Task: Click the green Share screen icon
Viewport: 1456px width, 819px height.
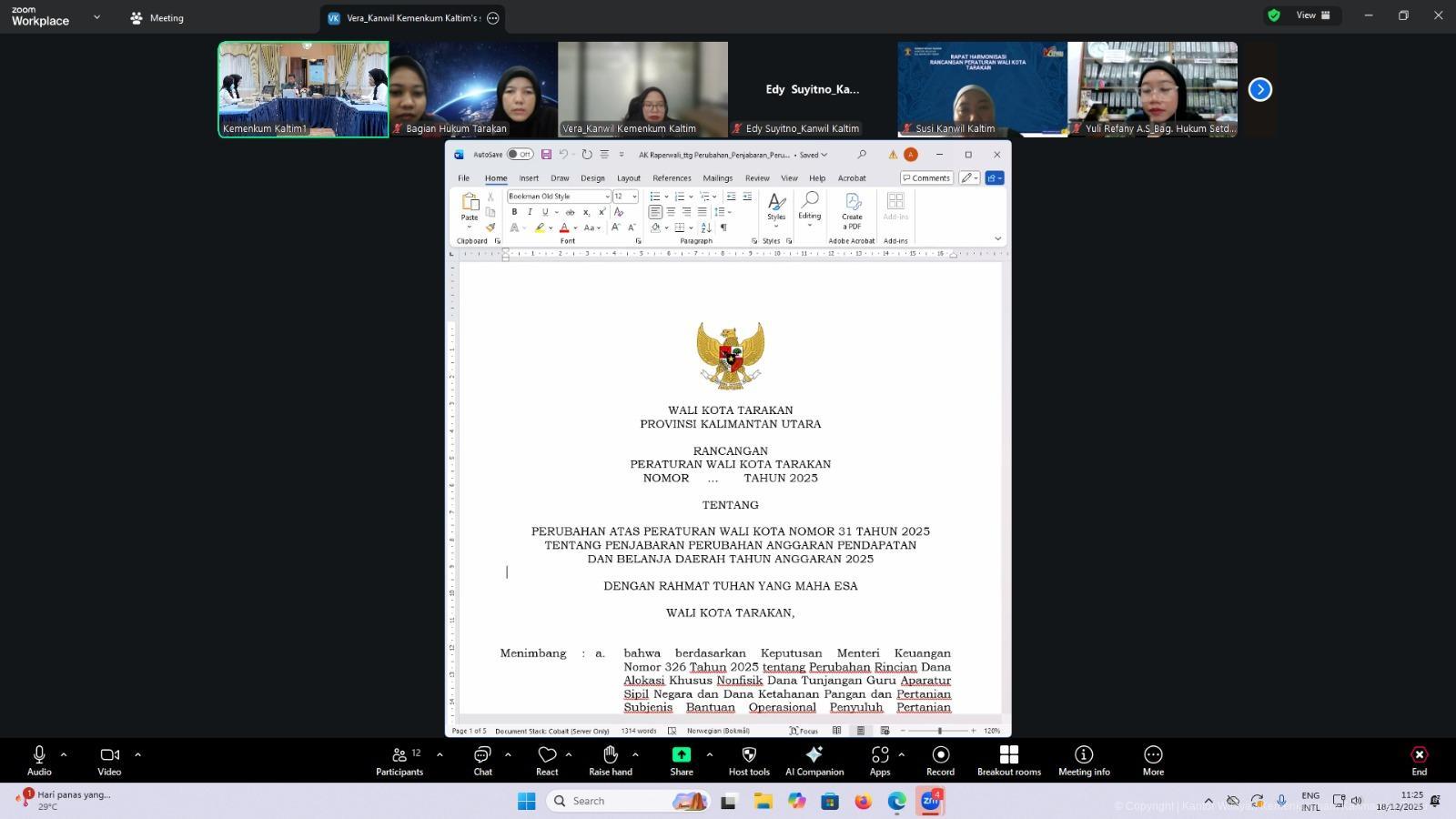Action: [x=681, y=755]
